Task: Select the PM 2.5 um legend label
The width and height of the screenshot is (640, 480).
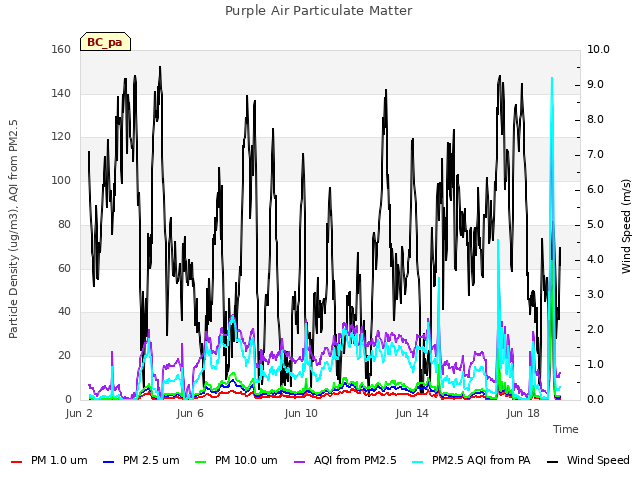Action: 151,460
